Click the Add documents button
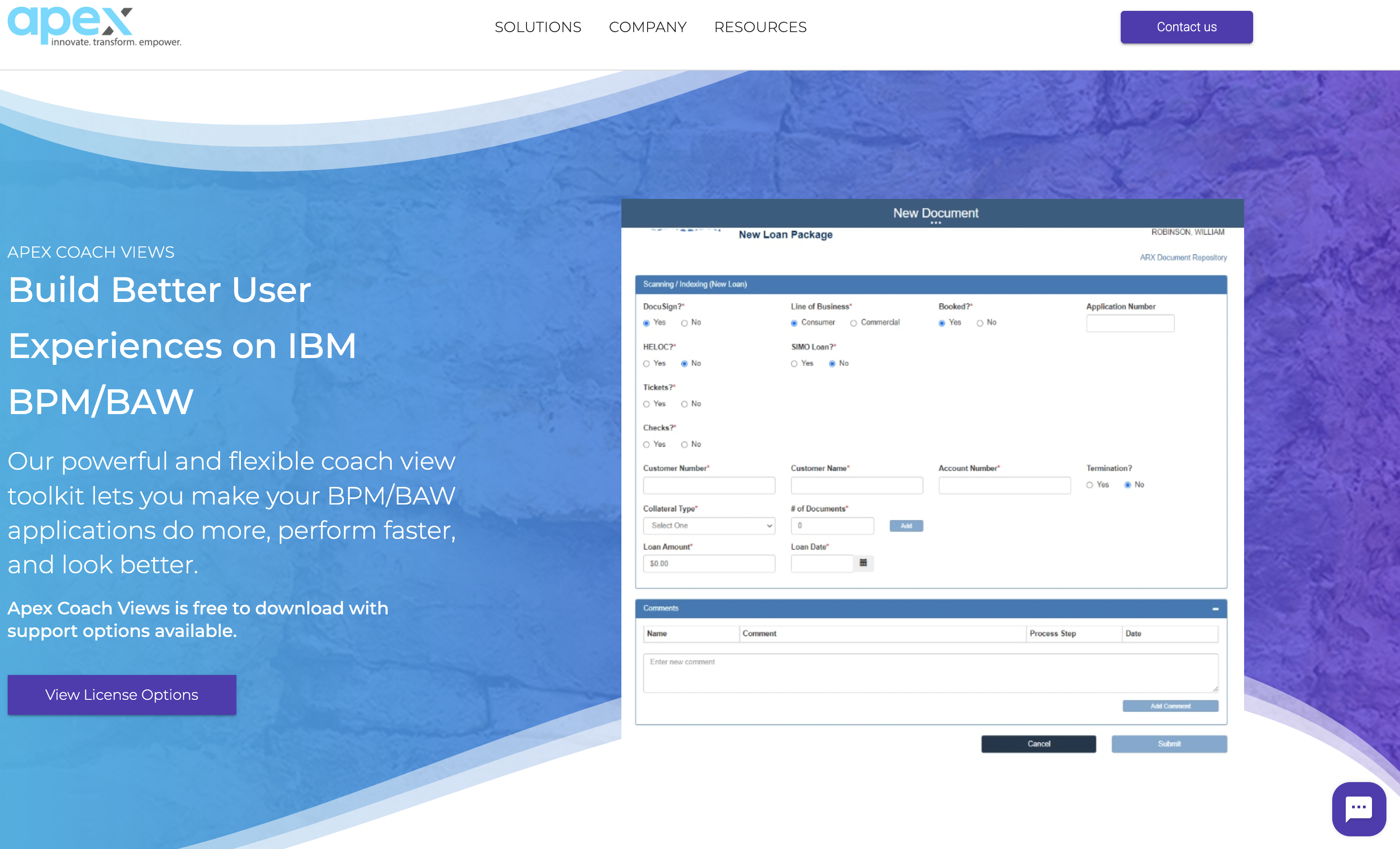The image size is (1400, 849). tap(906, 526)
